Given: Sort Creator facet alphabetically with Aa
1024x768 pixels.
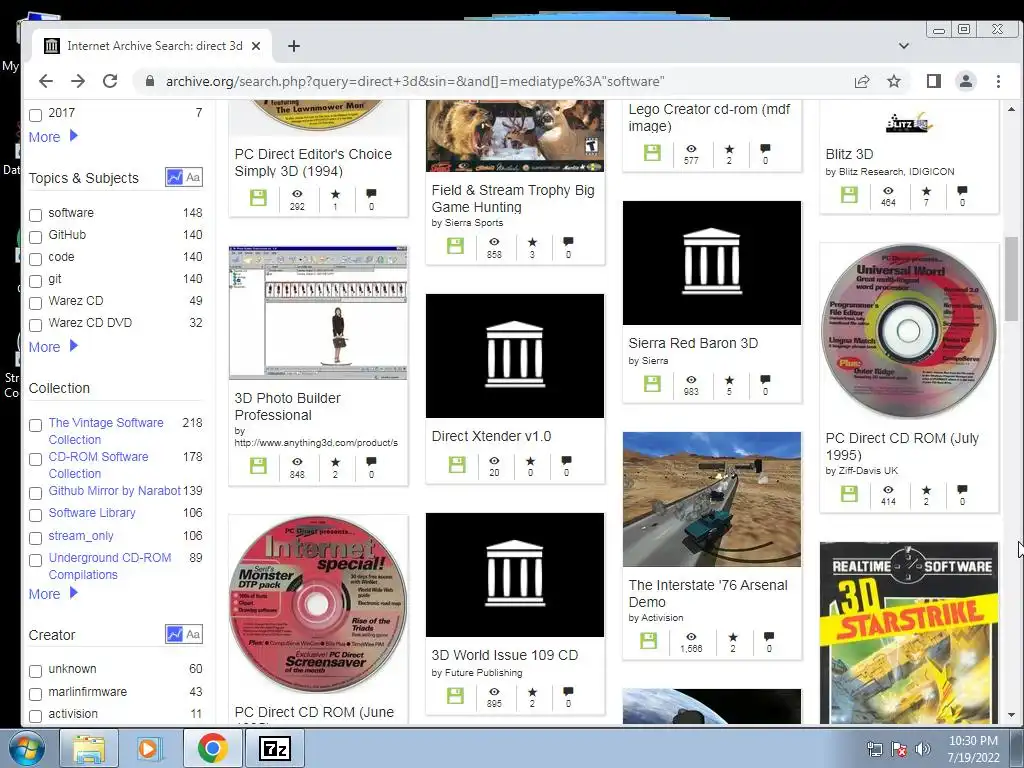Looking at the screenshot, I should point(193,634).
